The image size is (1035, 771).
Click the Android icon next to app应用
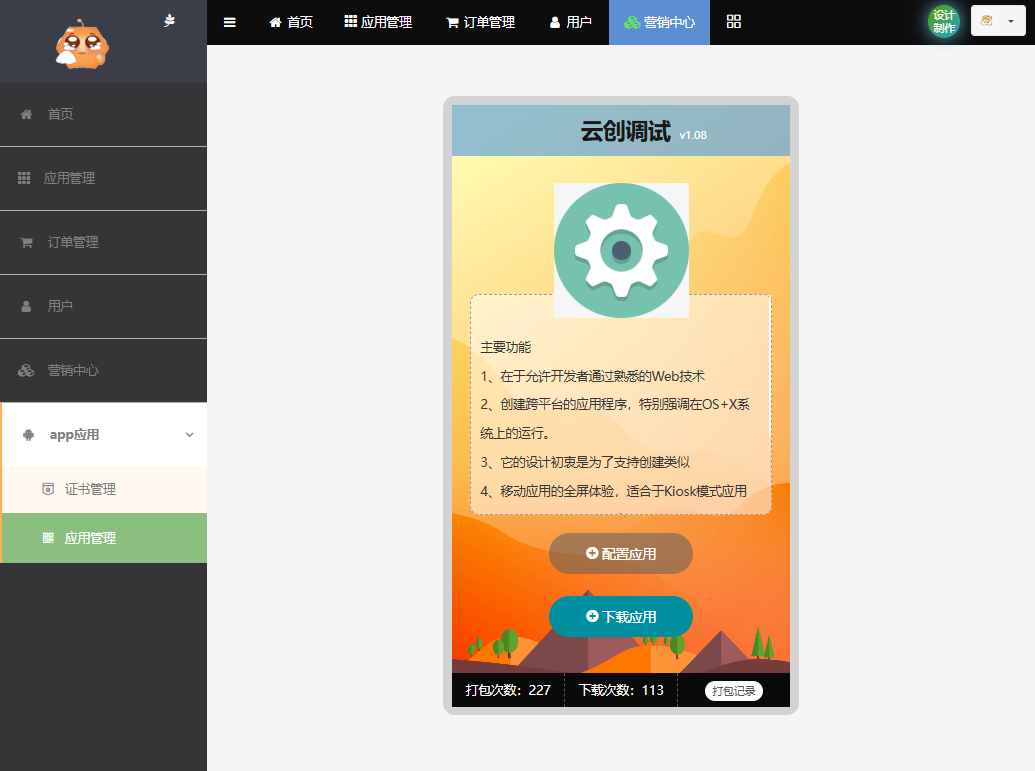point(28,434)
